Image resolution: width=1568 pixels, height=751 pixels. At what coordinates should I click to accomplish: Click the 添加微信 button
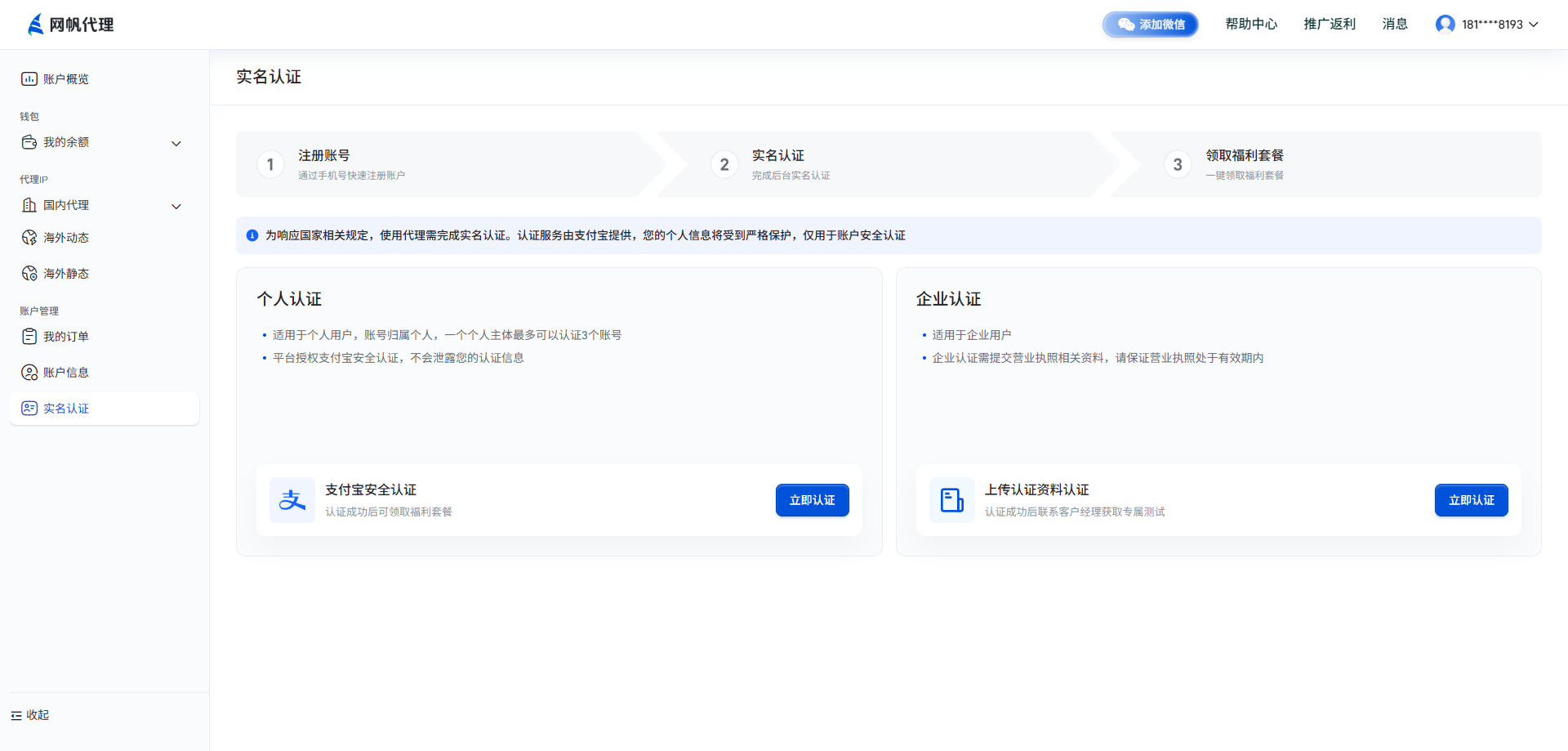pos(1151,25)
